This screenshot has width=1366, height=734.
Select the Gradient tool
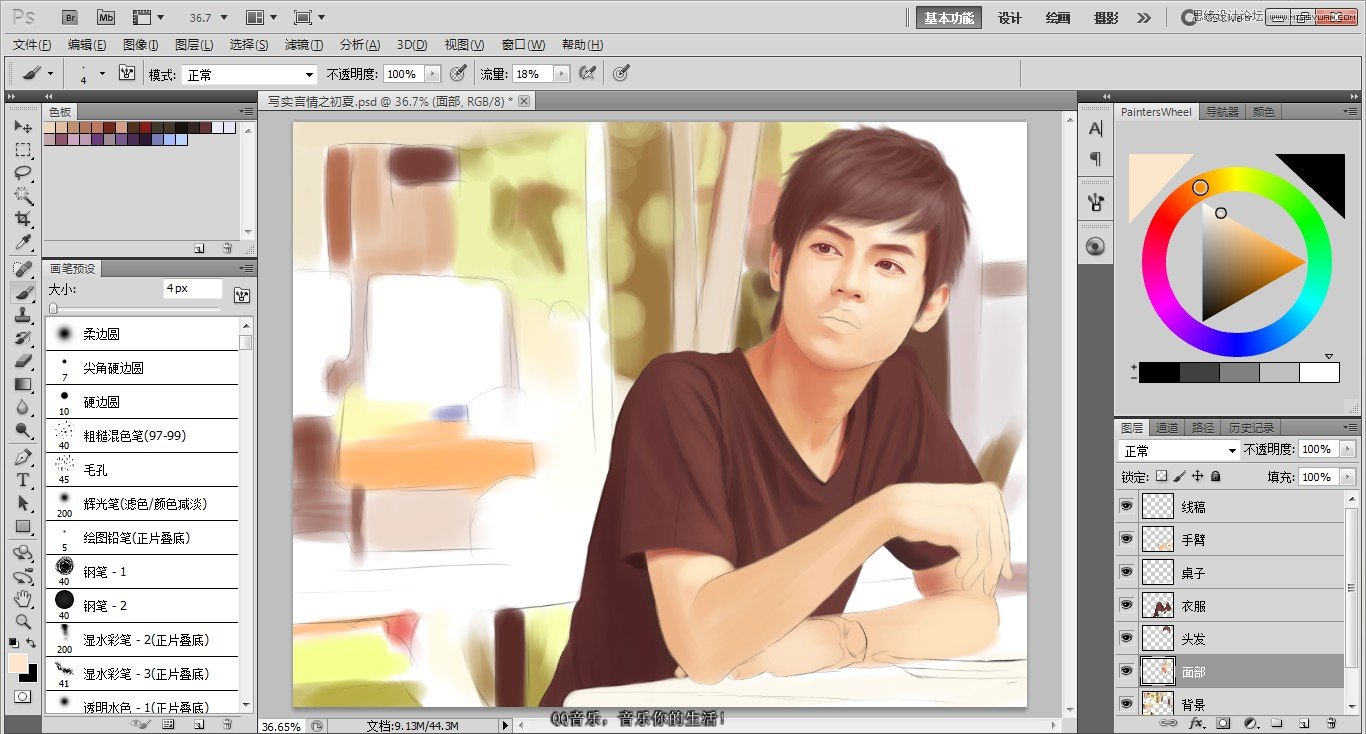pos(23,384)
